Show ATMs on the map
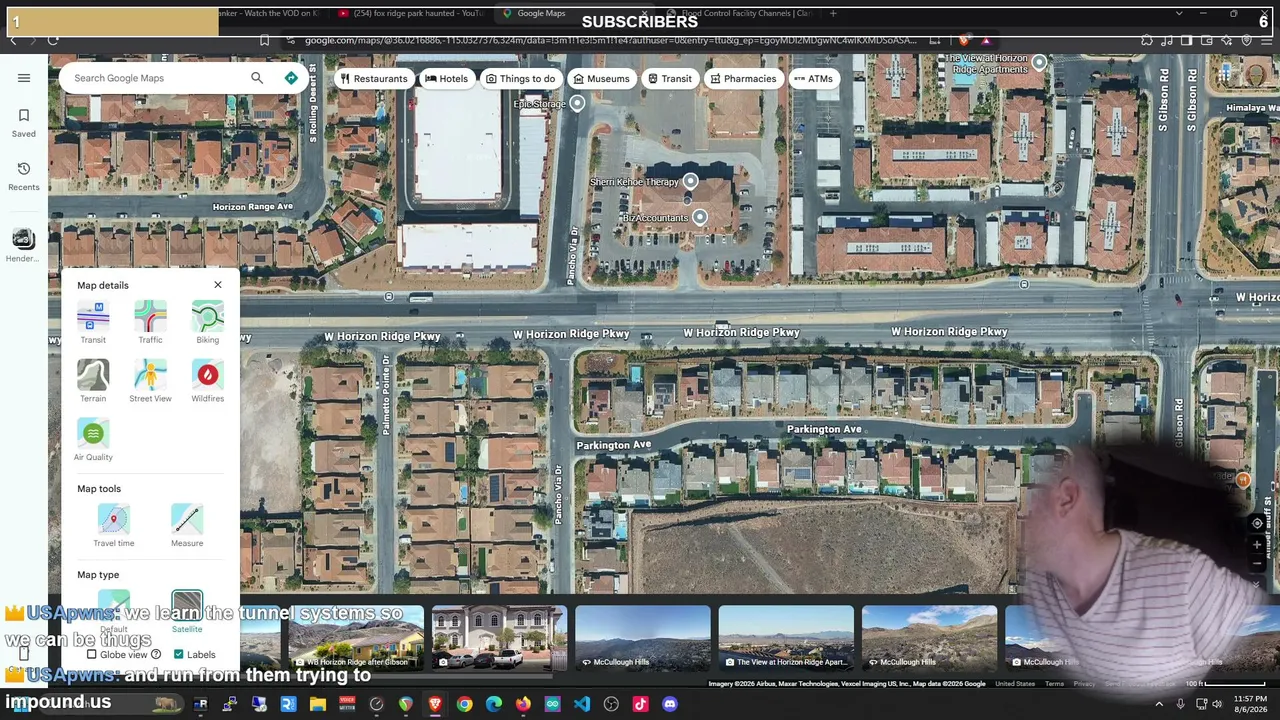The height and width of the screenshot is (720, 1280). 812,79
